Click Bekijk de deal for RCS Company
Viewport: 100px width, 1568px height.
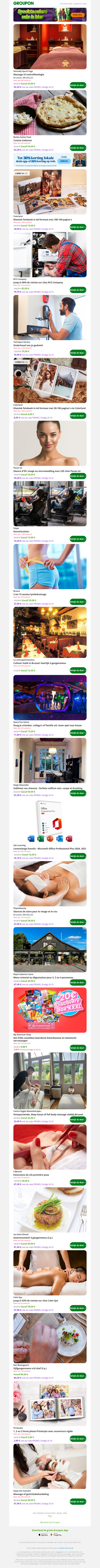point(77,290)
